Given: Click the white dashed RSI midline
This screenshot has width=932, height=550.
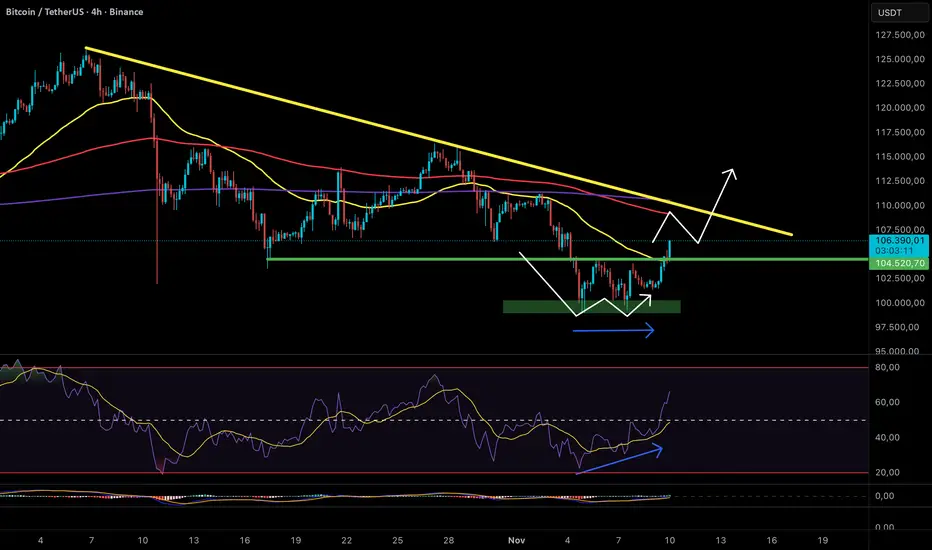Looking at the screenshot, I should pyautogui.click(x=433, y=420).
